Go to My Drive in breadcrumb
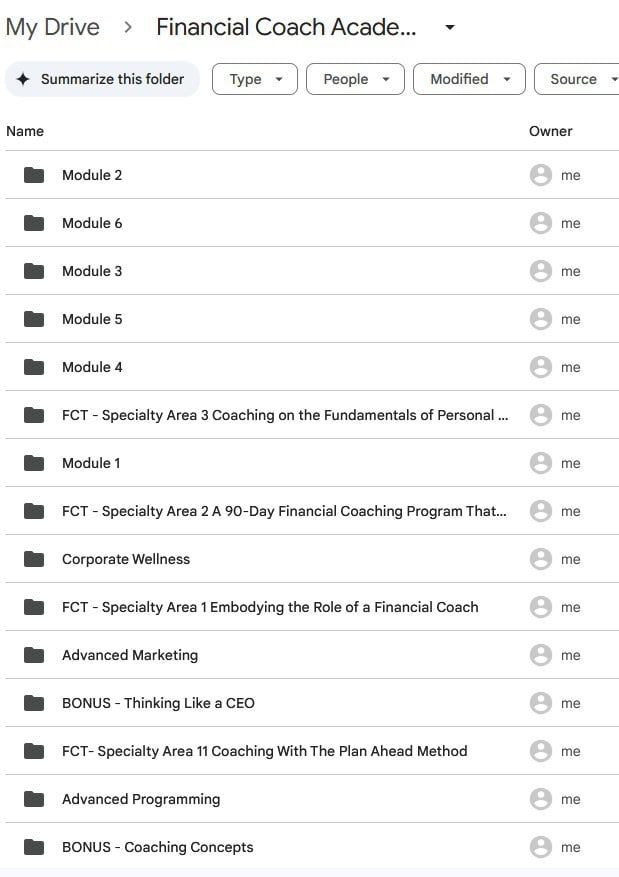Screen dimensions: 619x877 click(x=52, y=27)
